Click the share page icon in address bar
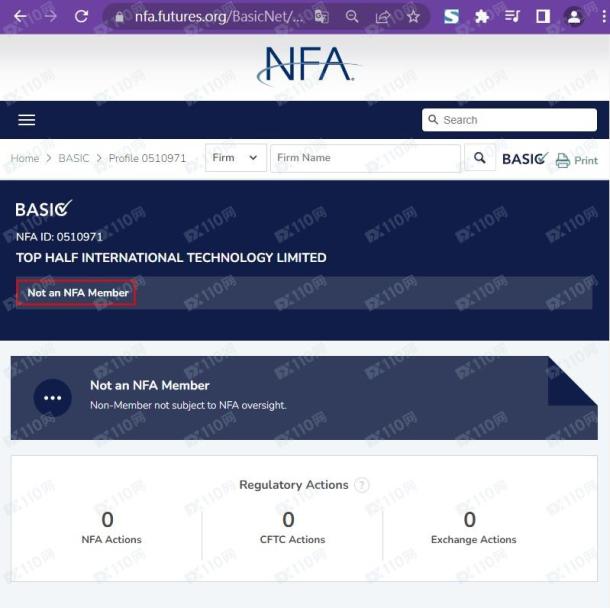 383,16
